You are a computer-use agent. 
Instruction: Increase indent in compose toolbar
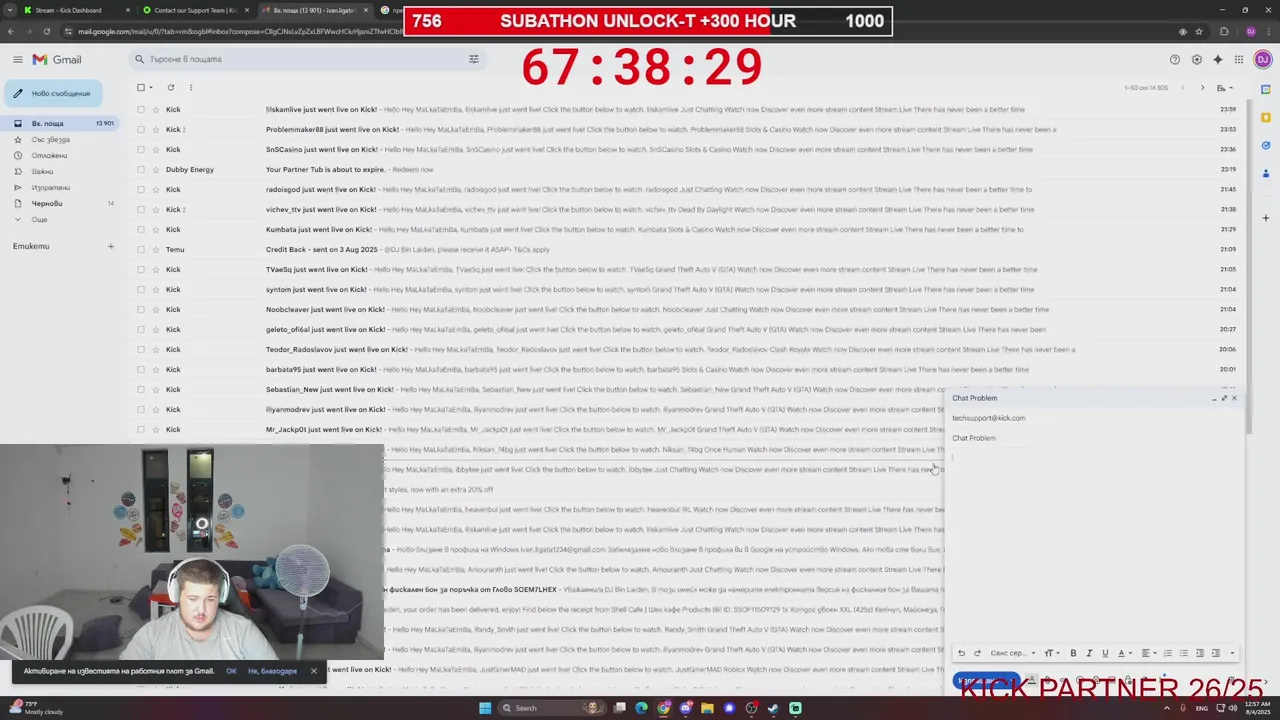1215,653
